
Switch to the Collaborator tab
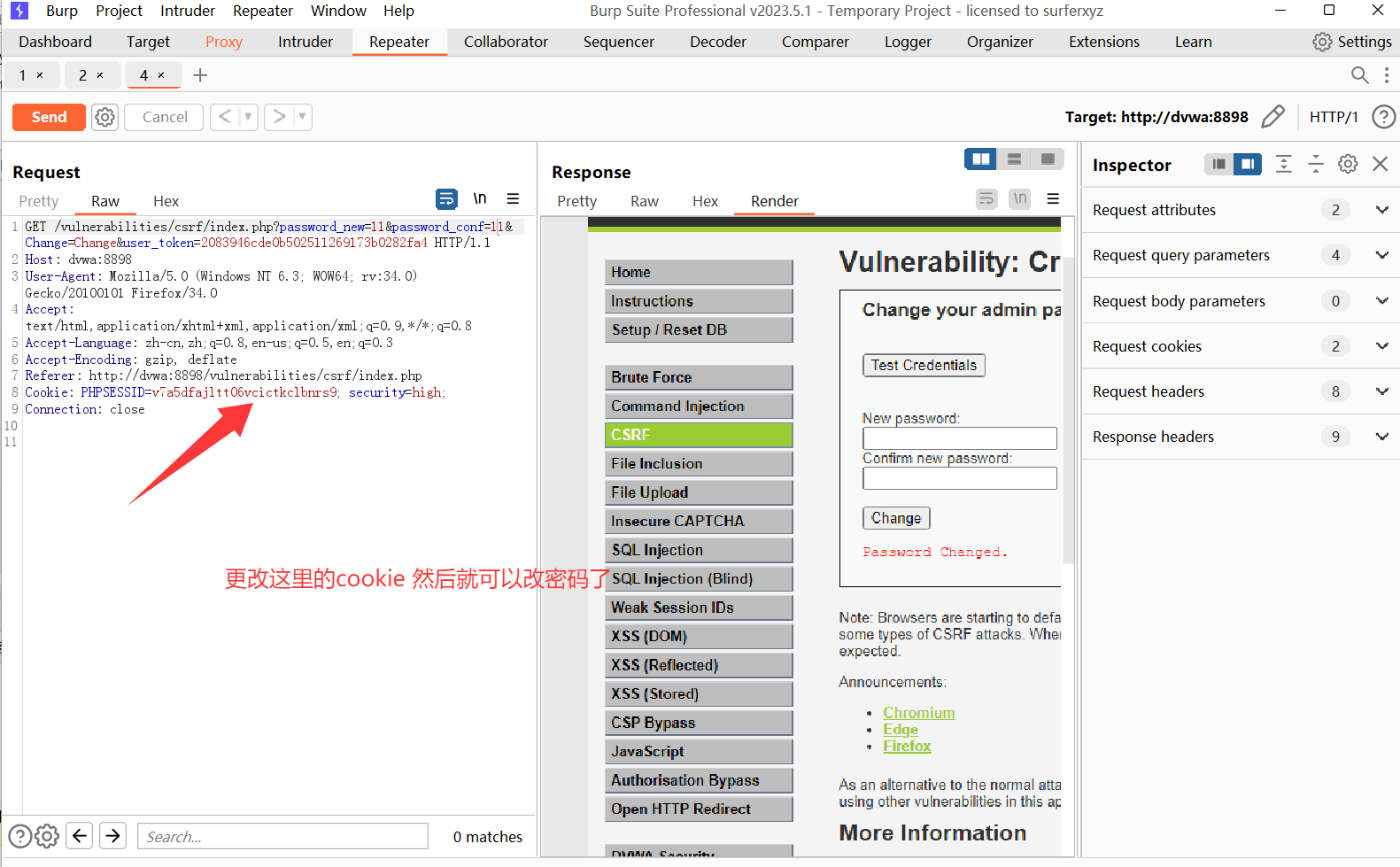coord(506,42)
